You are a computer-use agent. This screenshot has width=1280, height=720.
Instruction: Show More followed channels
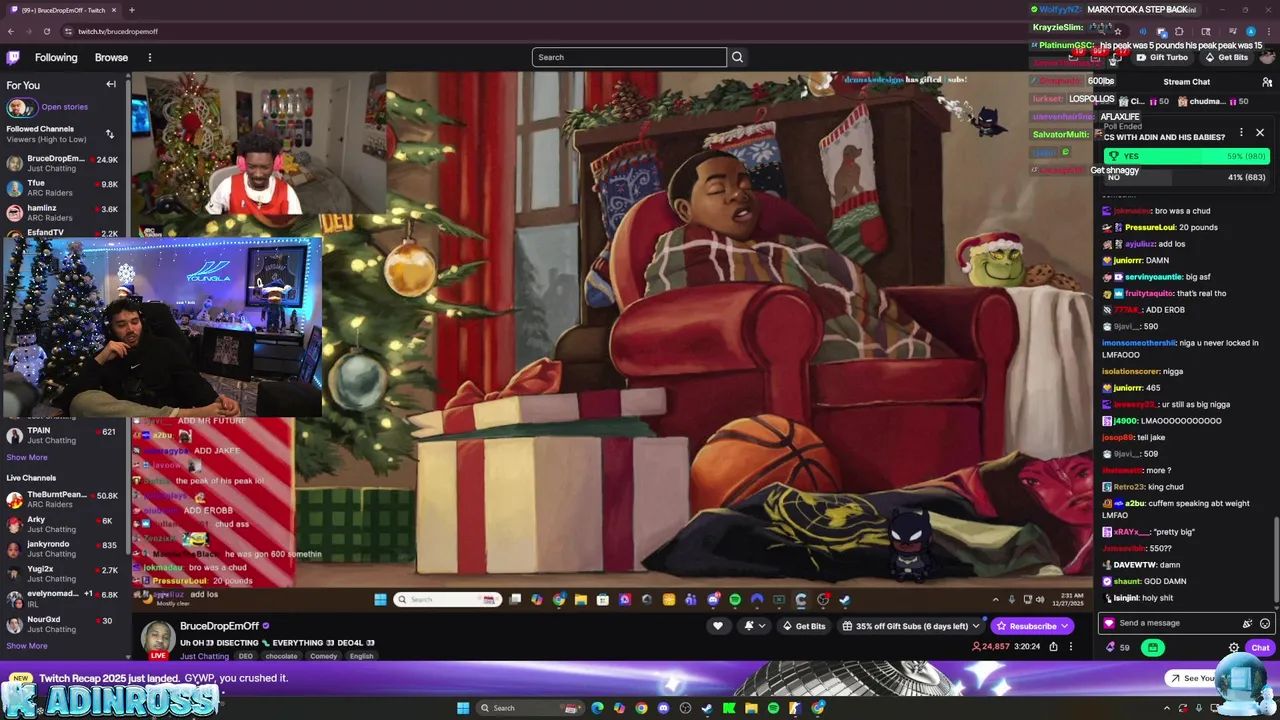27,457
